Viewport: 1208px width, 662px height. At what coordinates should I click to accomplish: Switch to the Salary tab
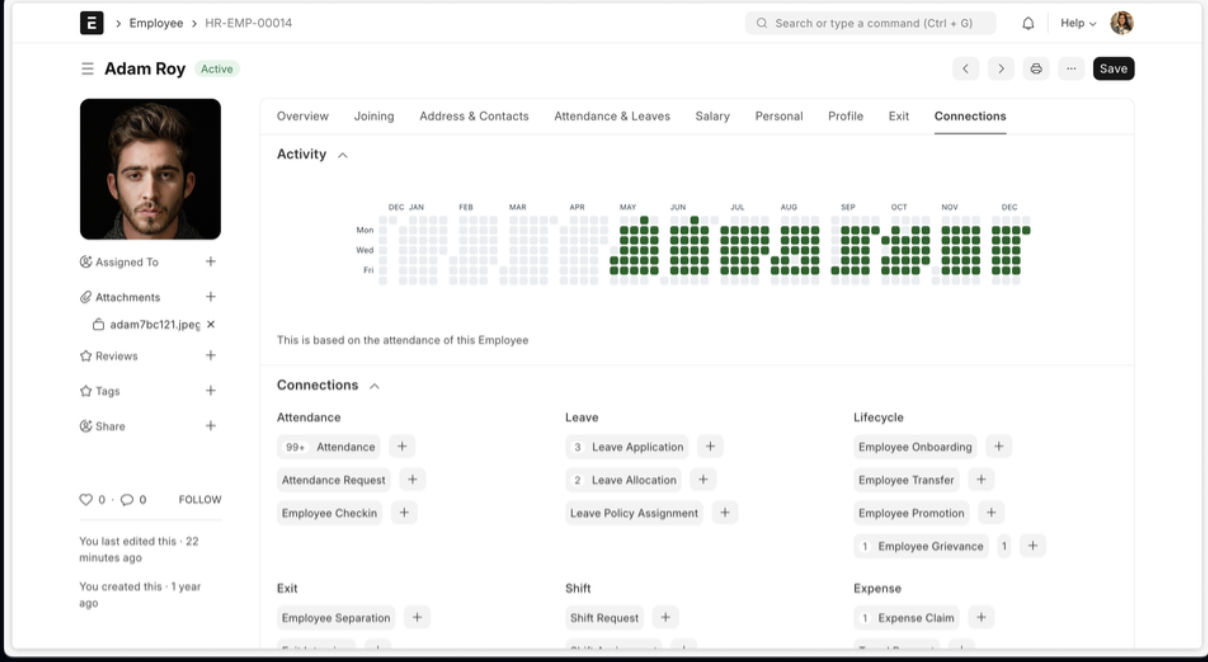point(712,116)
